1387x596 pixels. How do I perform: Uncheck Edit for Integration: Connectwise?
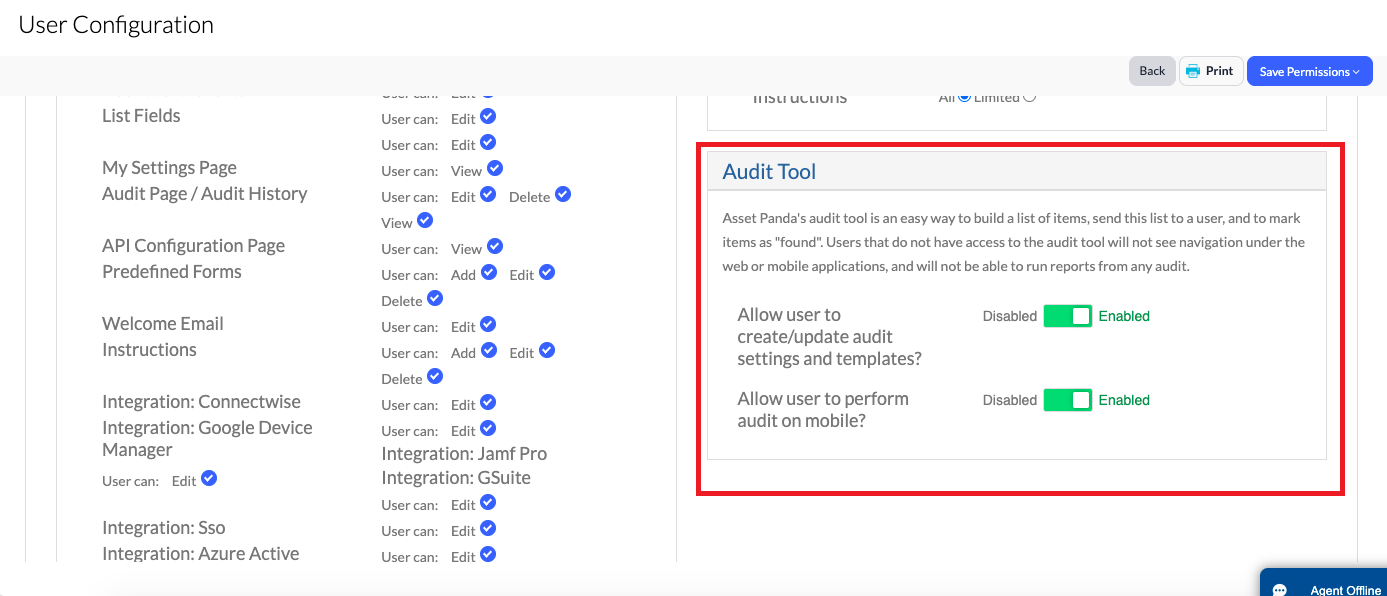(488, 403)
